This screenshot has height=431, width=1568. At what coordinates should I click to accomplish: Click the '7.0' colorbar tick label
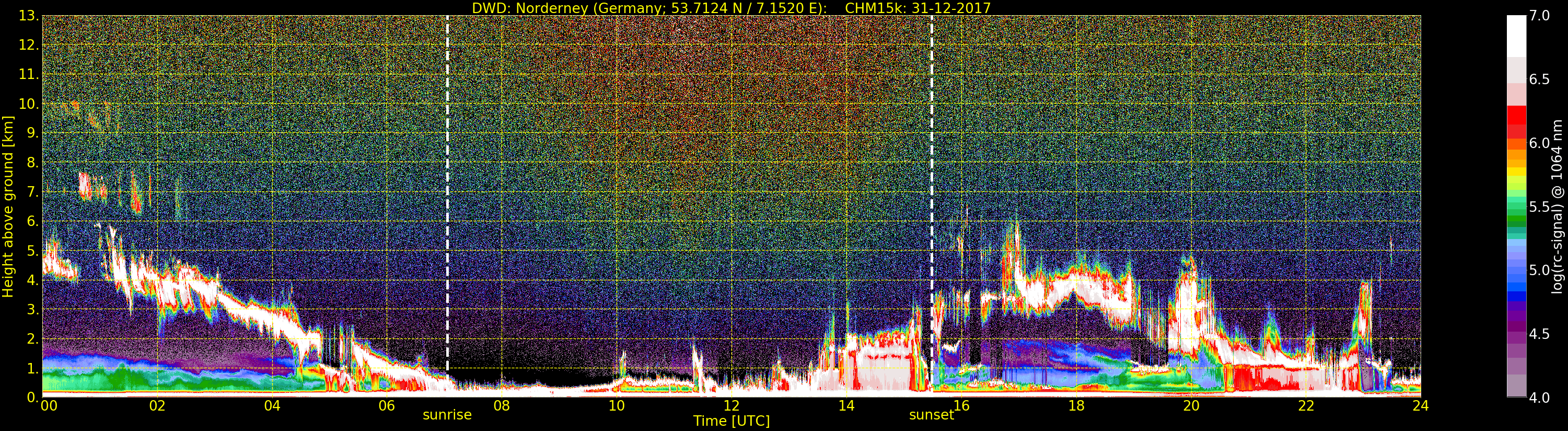pyautogui.click(x=1539, y=16)
